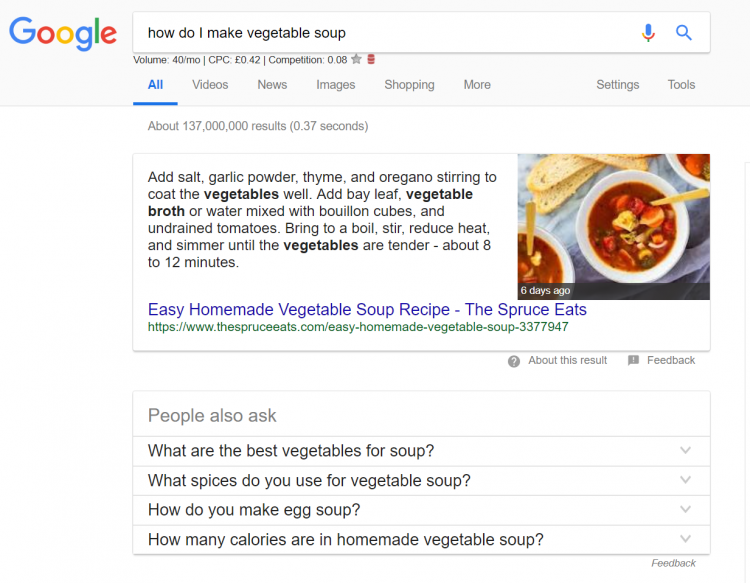Click the blue magnifying glass search icon
The height and width of the screenshot is (583, 750).
[684, 33]
